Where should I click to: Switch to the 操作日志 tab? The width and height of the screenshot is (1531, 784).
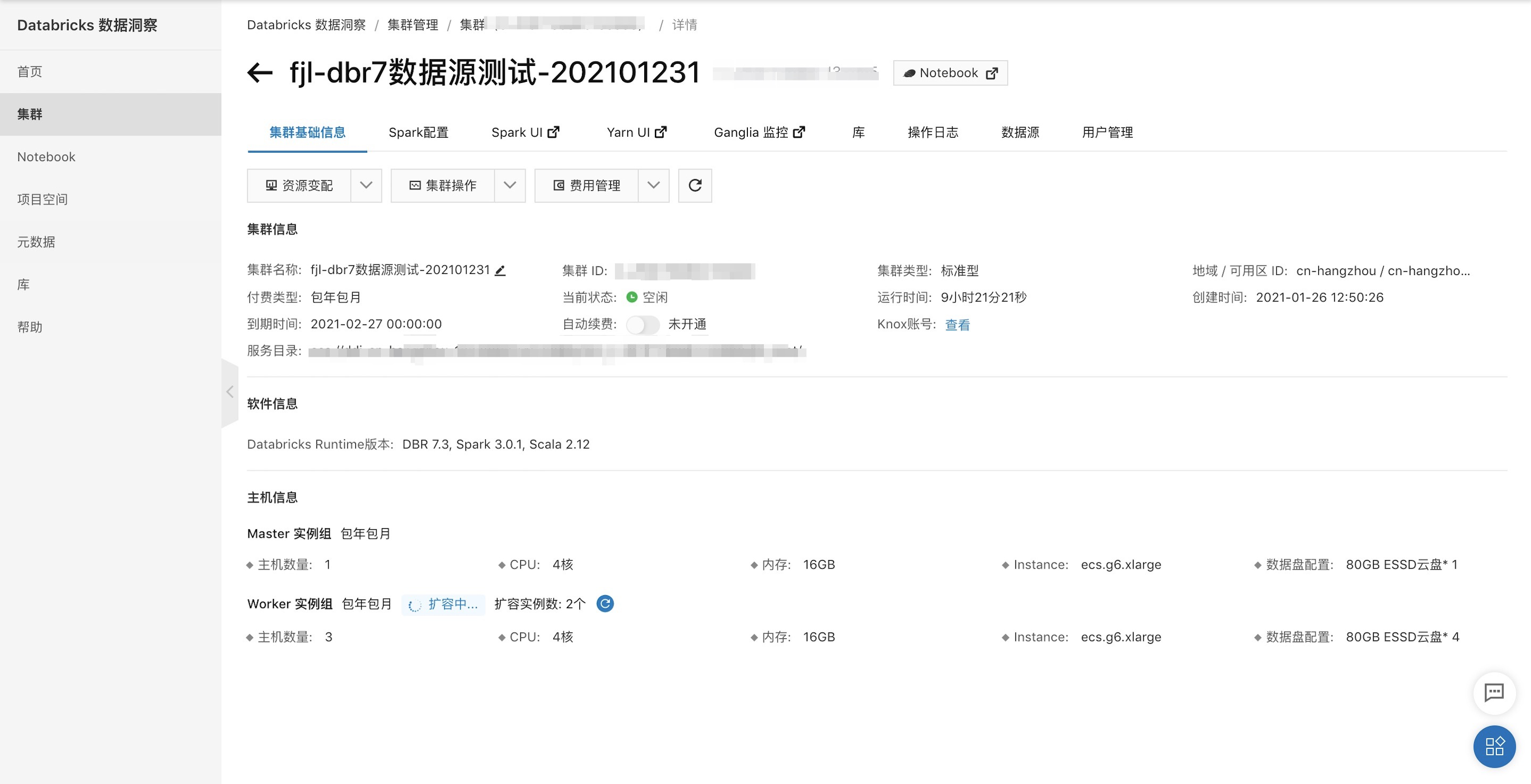tap(933, 132)
